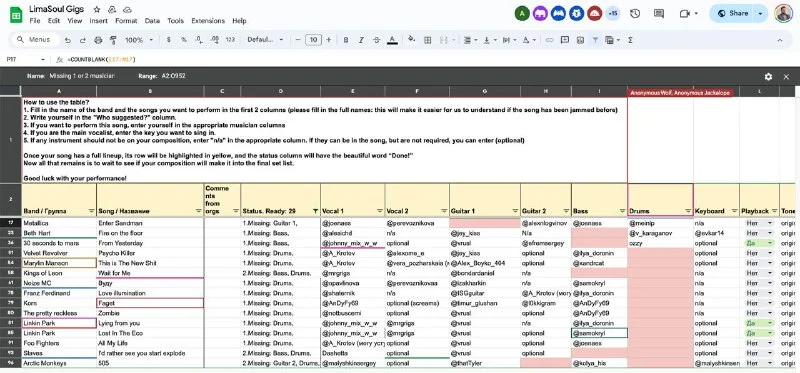Click the font size field showing 10

click(x=313, y=40)
